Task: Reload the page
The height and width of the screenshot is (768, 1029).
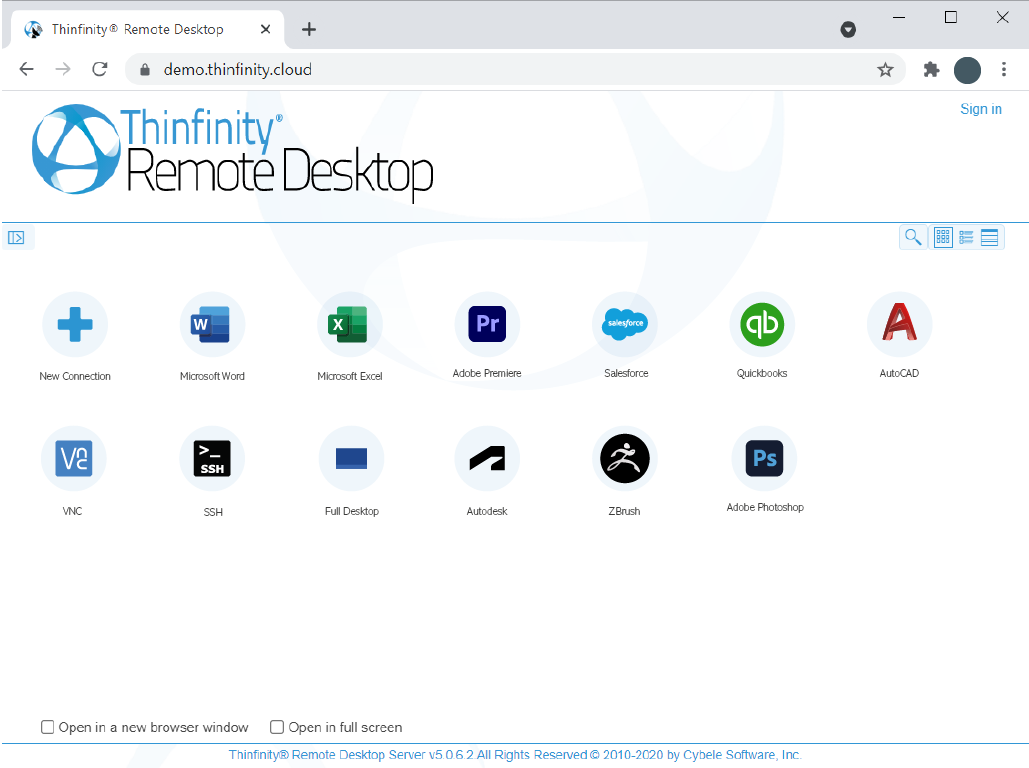Action: pyautogui.click(x=100, y=69)
